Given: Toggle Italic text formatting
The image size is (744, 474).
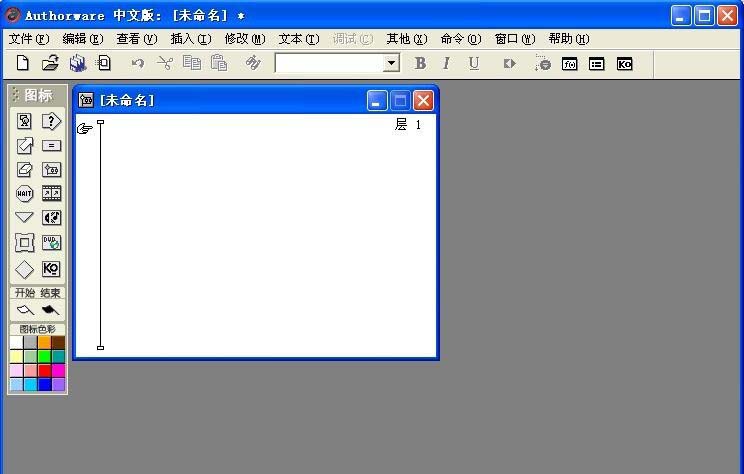Looking at the screenshot, I should tap(446, 63).
